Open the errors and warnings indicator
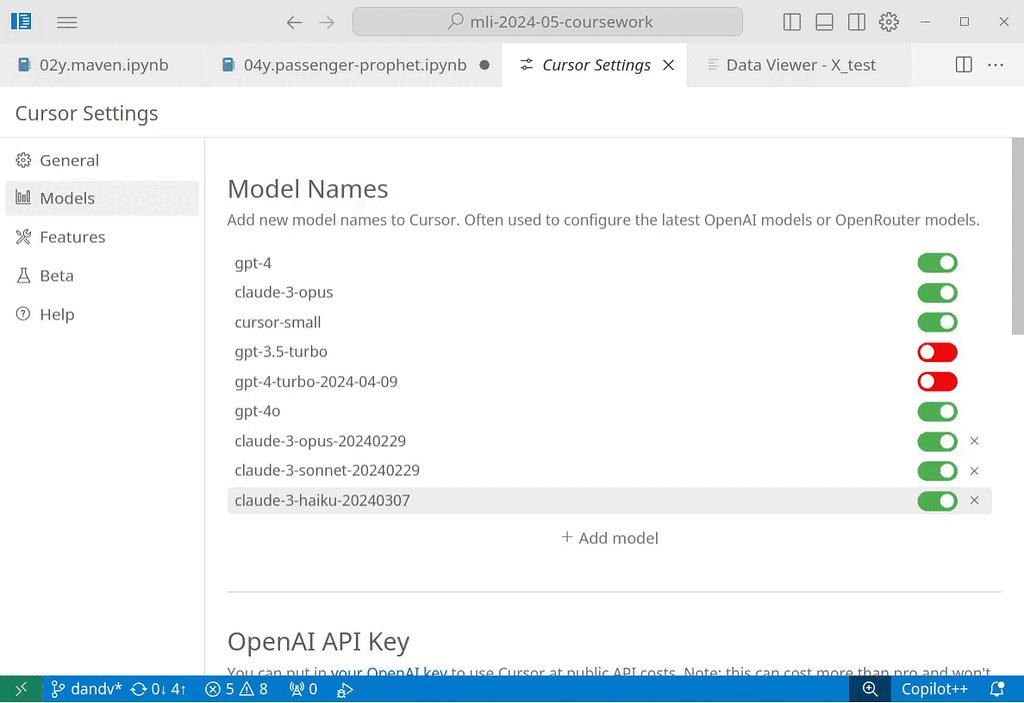This screenshot has height=703, width=1024. [236, 689]
